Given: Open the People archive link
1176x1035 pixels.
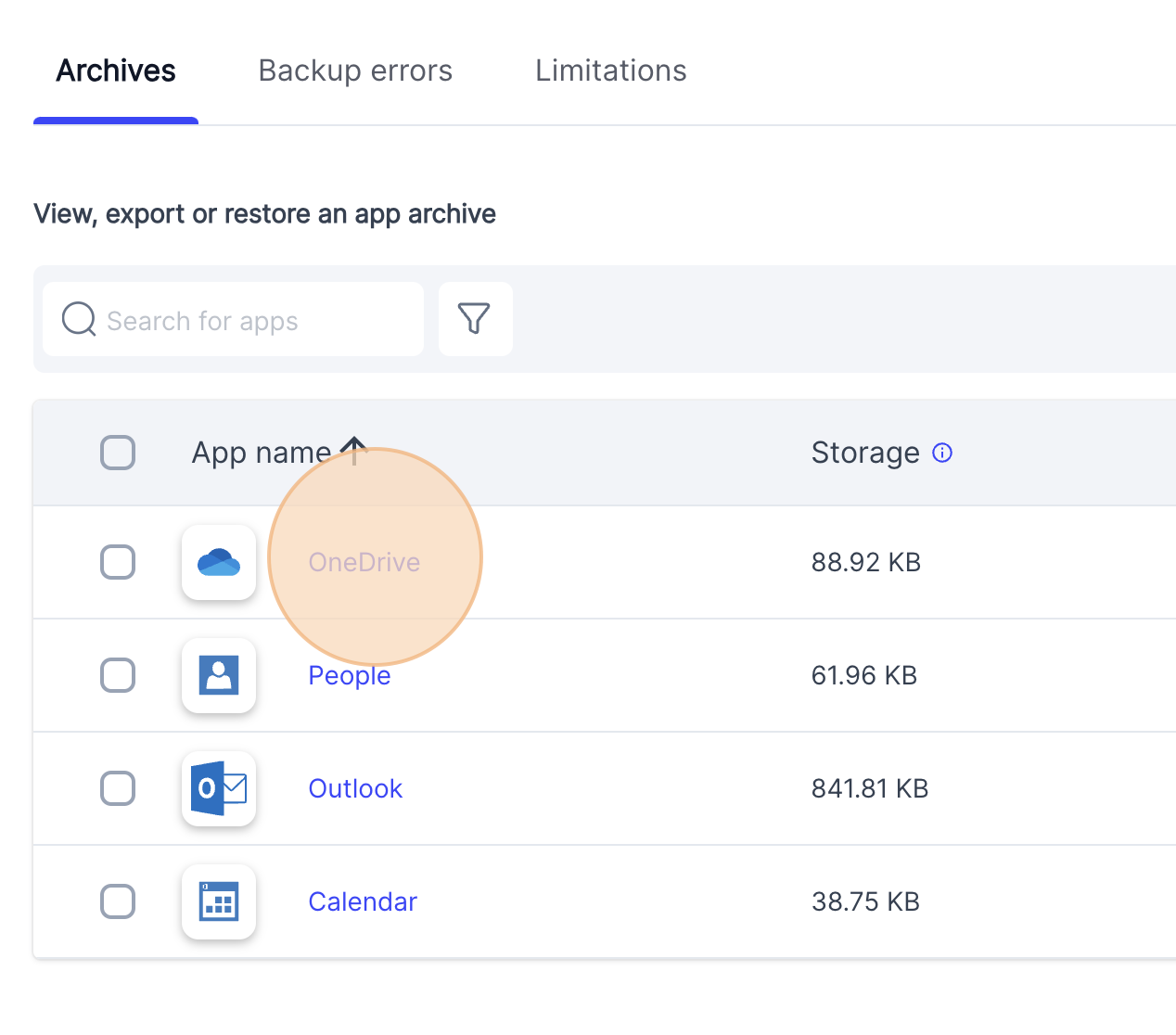Looking at the screenshot, I should (349, 675).
